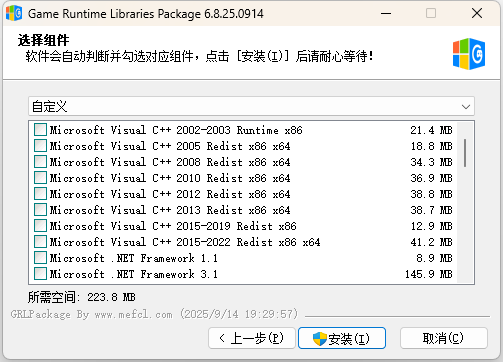
Task: Click the 选择组件 heading
Action: tap(43, 40)
